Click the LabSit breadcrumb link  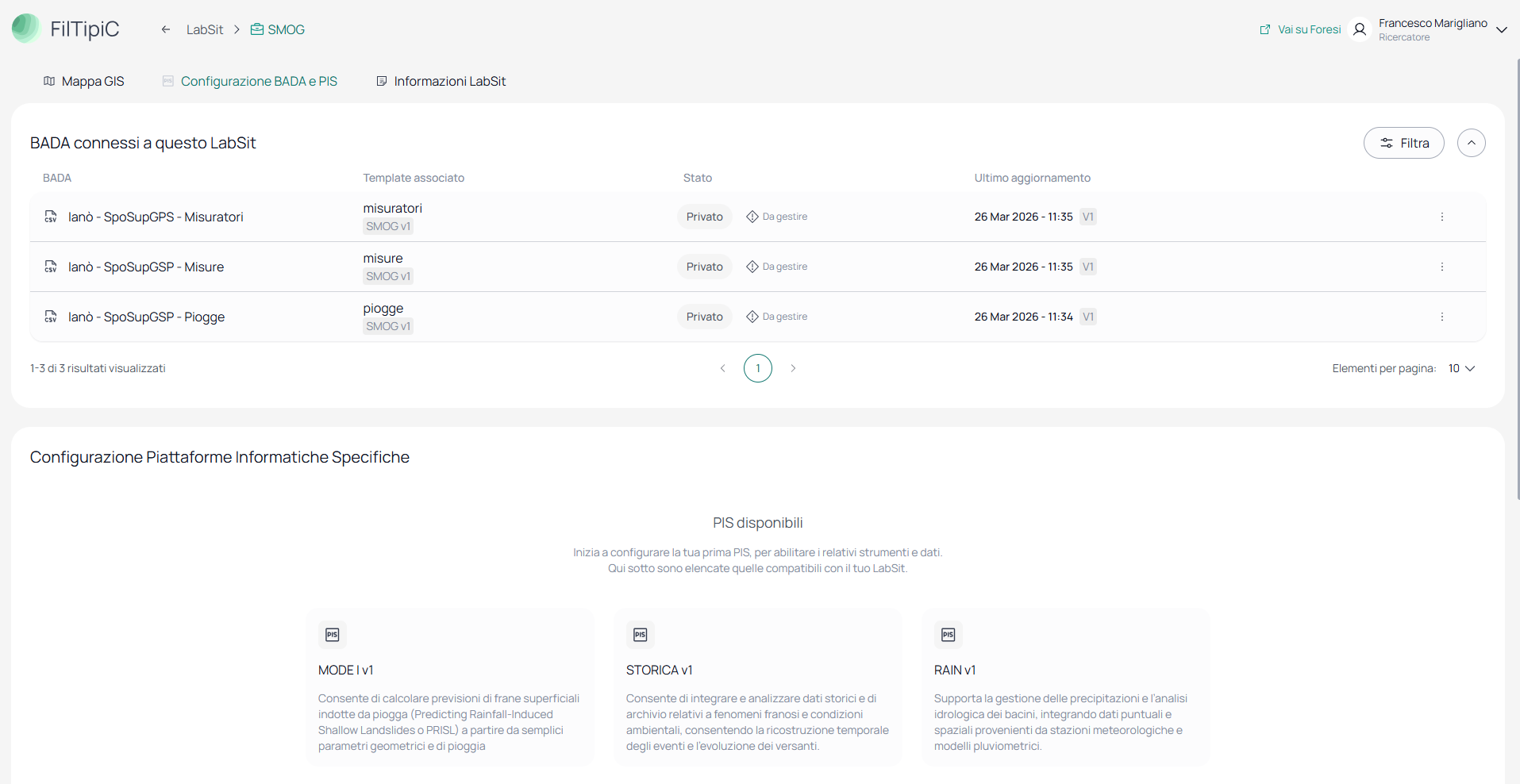pos(205,29)
